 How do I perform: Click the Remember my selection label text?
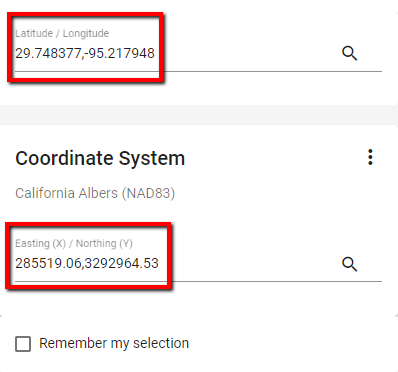pos(114,343)
